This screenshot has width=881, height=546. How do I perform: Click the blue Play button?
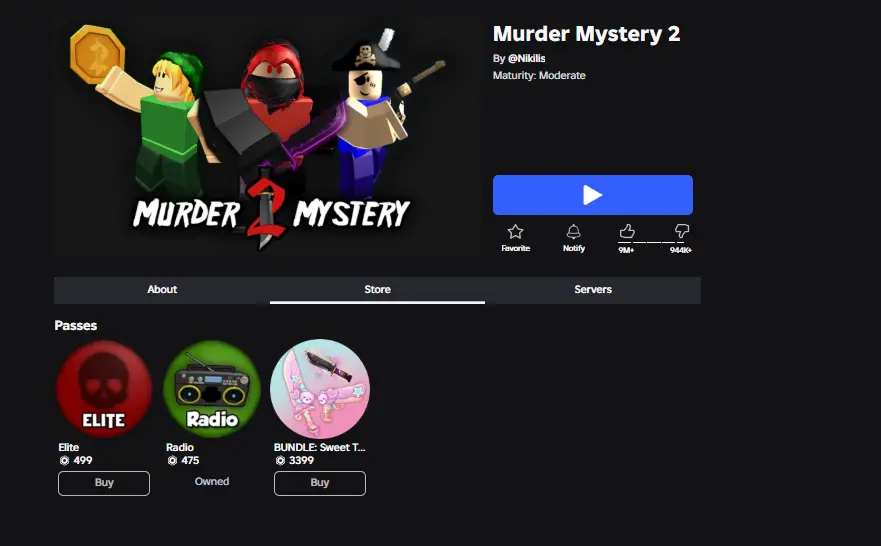(x=593, y=195)
